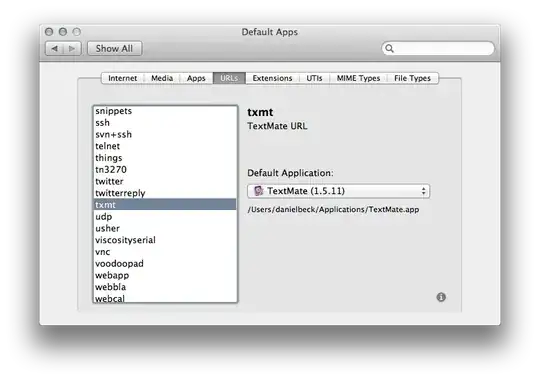Close the Default Apps window
This screenshot has width=540, height=380.
pyautogui.click(x=49, y=32)
